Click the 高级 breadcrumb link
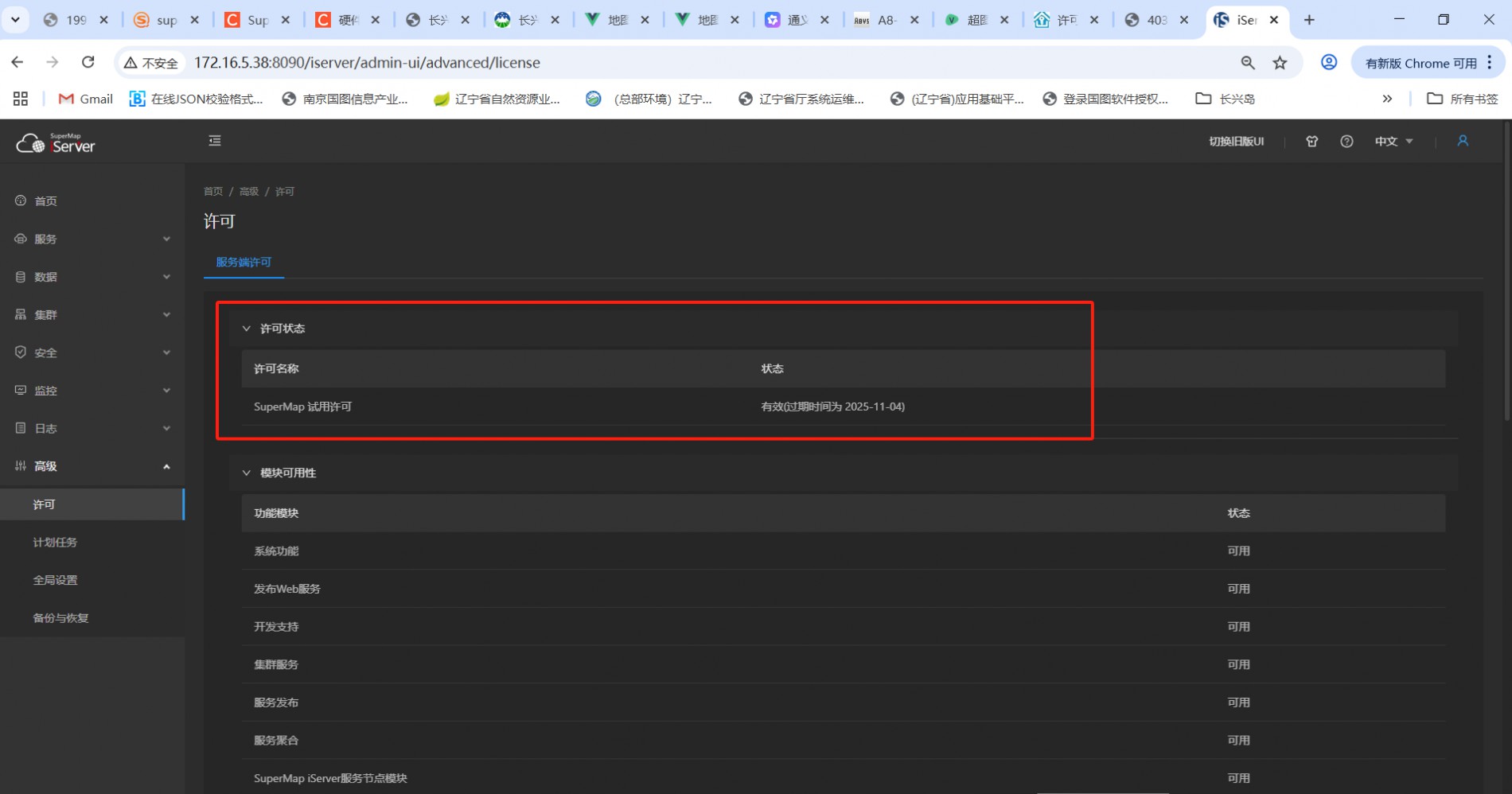The width and height of the screenshot is (1512, 794). coord(249,191)
